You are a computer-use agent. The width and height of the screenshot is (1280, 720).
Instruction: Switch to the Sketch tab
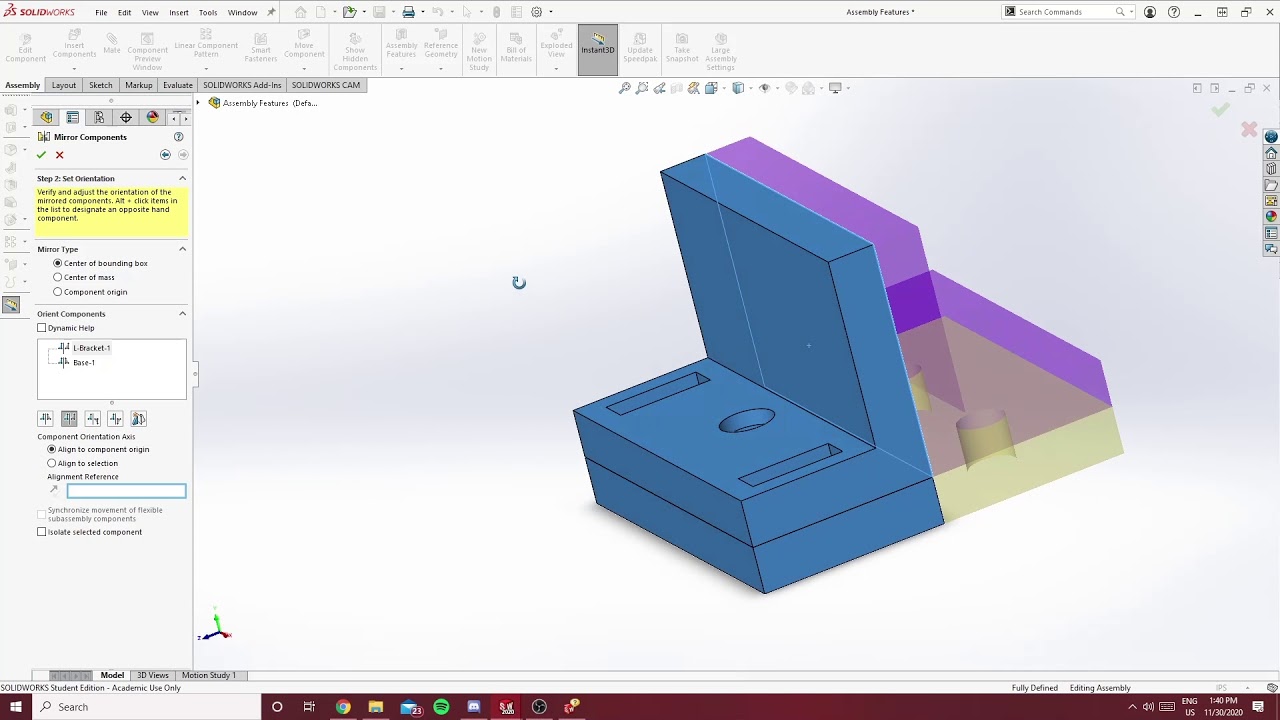point(101,85)
